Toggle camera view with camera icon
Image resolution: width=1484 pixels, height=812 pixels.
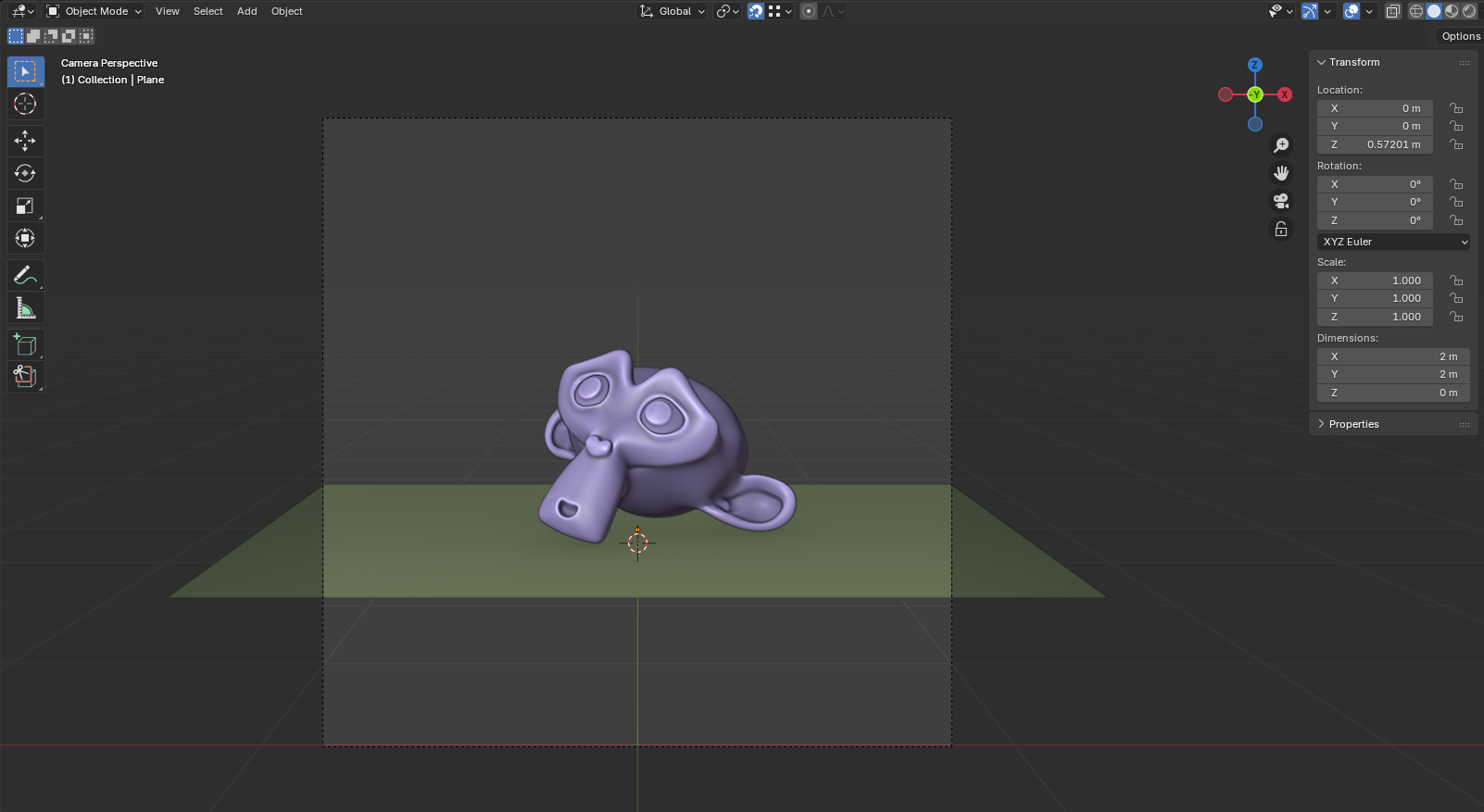[1281, 201]
